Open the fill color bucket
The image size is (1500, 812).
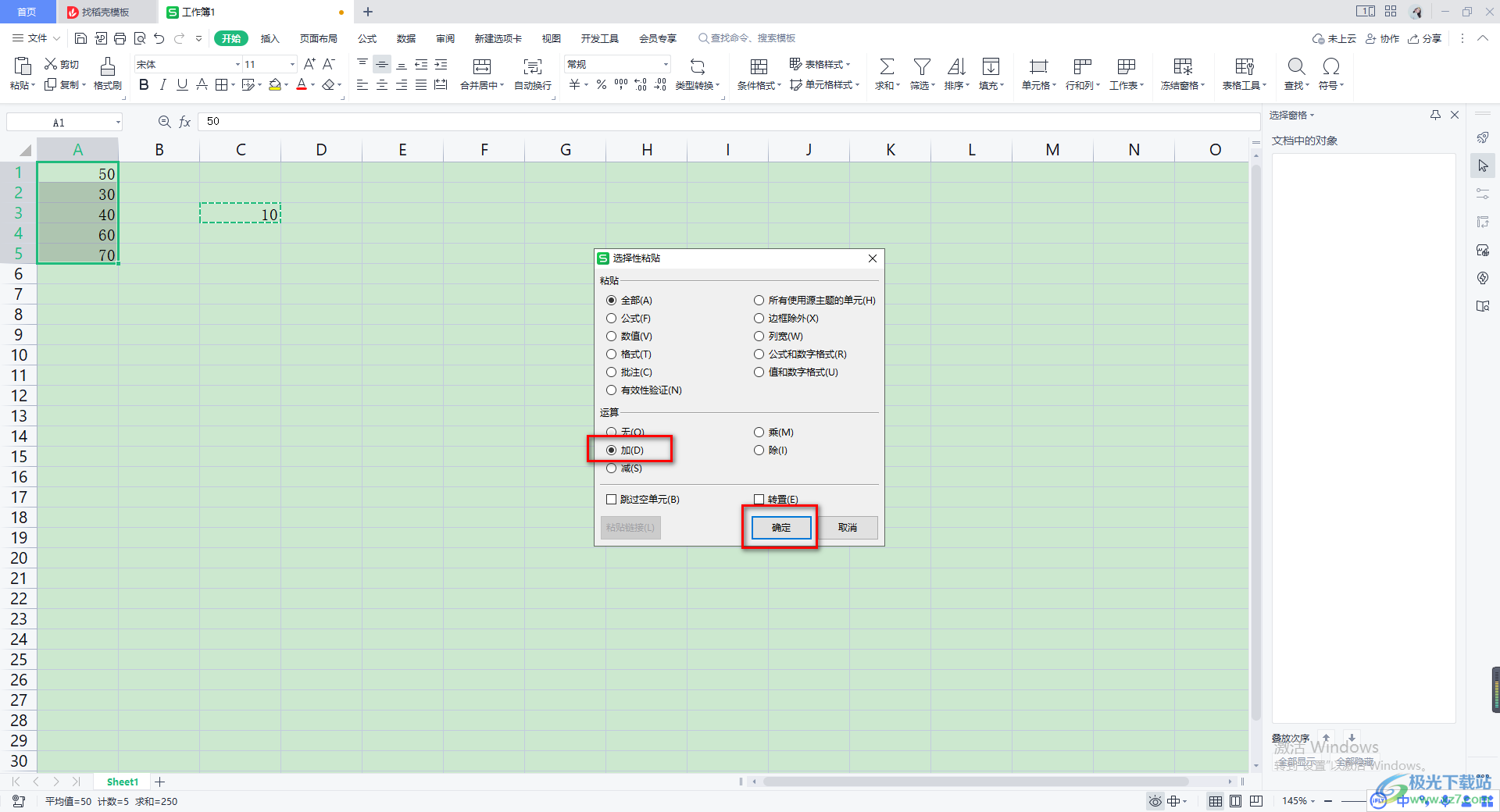[x=275, y=85]
